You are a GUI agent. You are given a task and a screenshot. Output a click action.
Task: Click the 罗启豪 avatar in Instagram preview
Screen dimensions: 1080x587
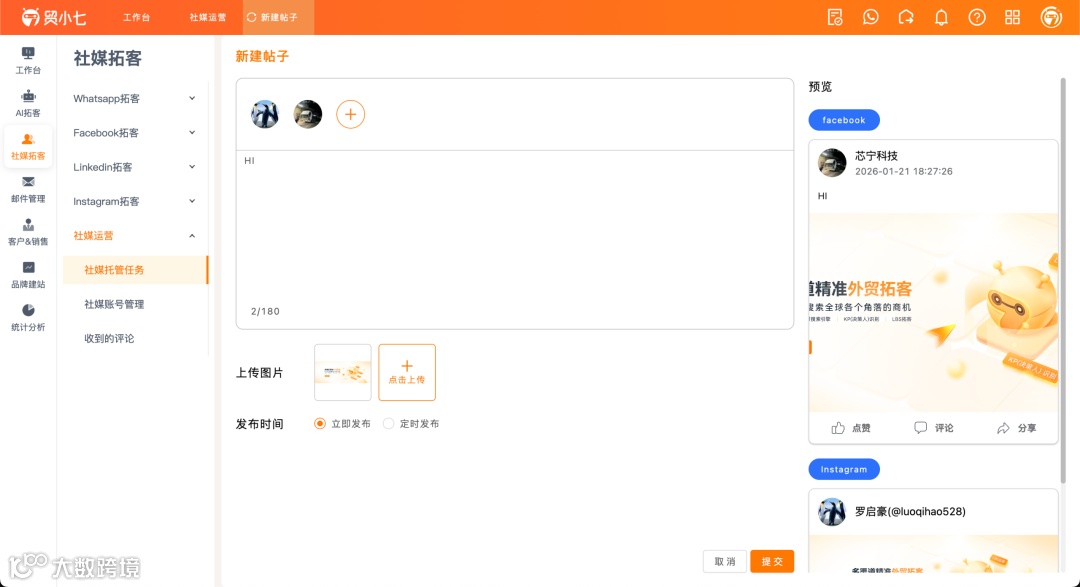pos(832,512)
